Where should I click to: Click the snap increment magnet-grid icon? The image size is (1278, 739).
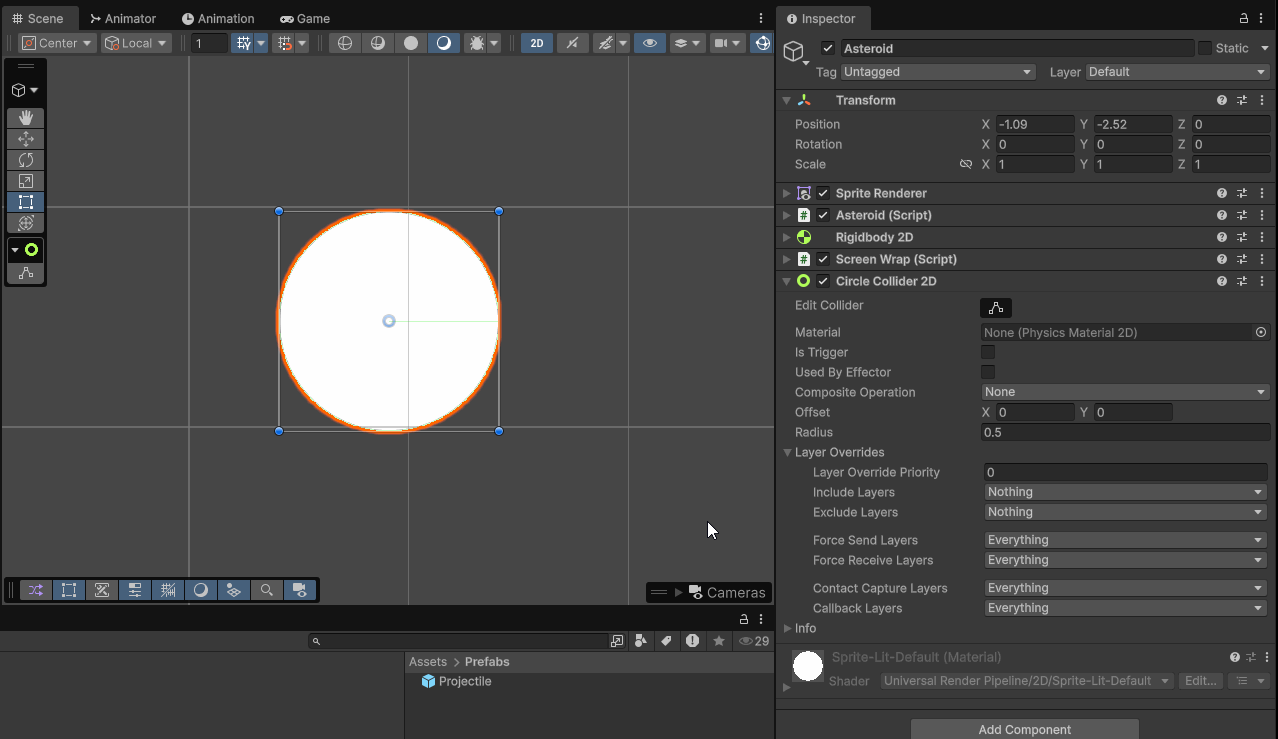tap(285, 43)
